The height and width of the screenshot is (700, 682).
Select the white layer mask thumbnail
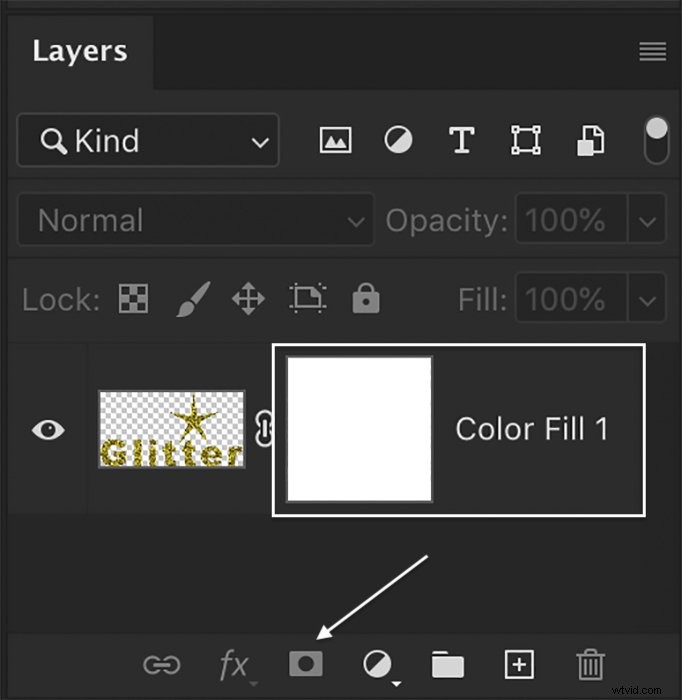[359, 429]
